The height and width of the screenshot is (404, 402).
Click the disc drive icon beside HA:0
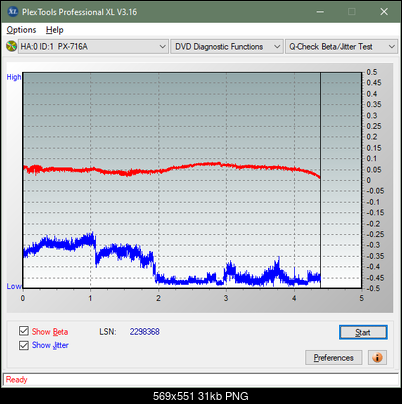(x=12, y=46)
